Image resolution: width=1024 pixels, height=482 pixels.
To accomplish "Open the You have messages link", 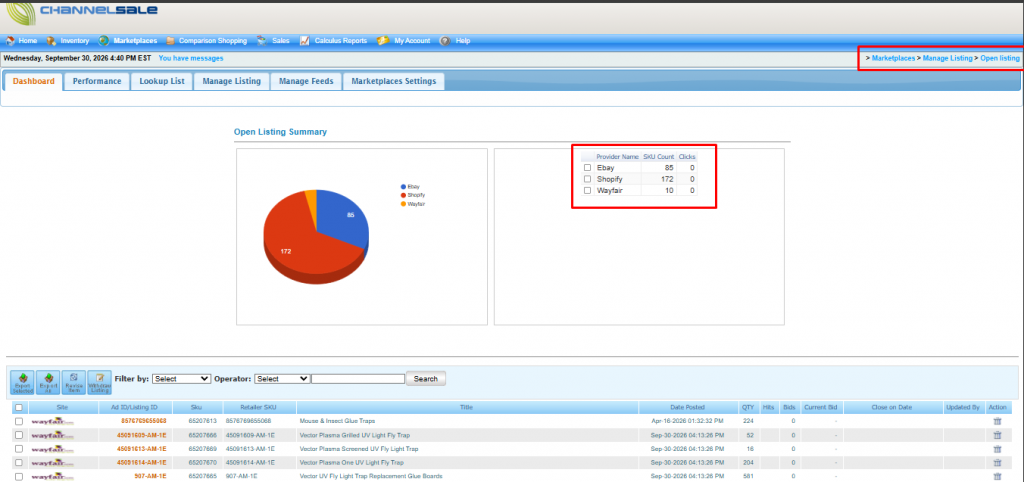I will 191,58.
